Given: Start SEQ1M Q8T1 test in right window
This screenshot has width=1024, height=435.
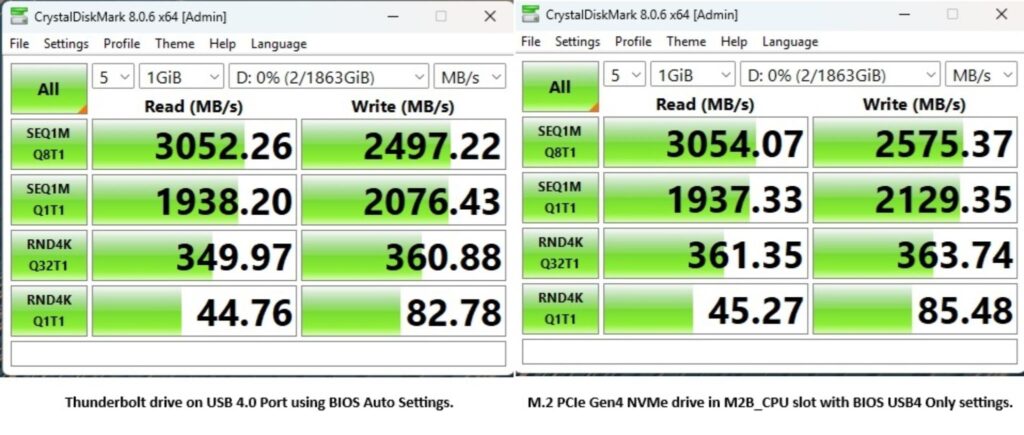Looking at the screenshot, I should pos(560,142).
